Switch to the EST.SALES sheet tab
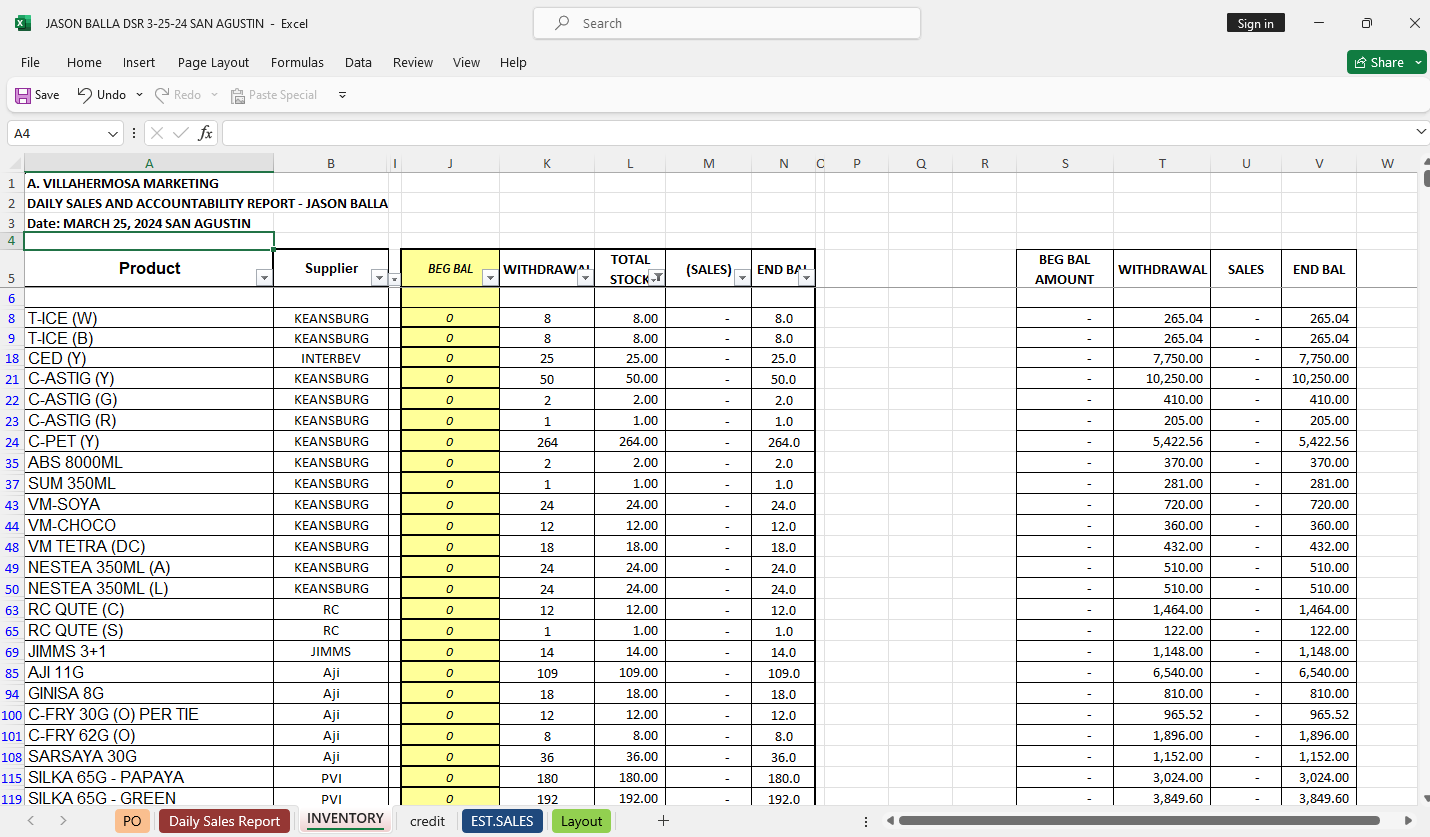Image resolution: width=1430 pixels, height=837 pixels. (x=502, y=821)
